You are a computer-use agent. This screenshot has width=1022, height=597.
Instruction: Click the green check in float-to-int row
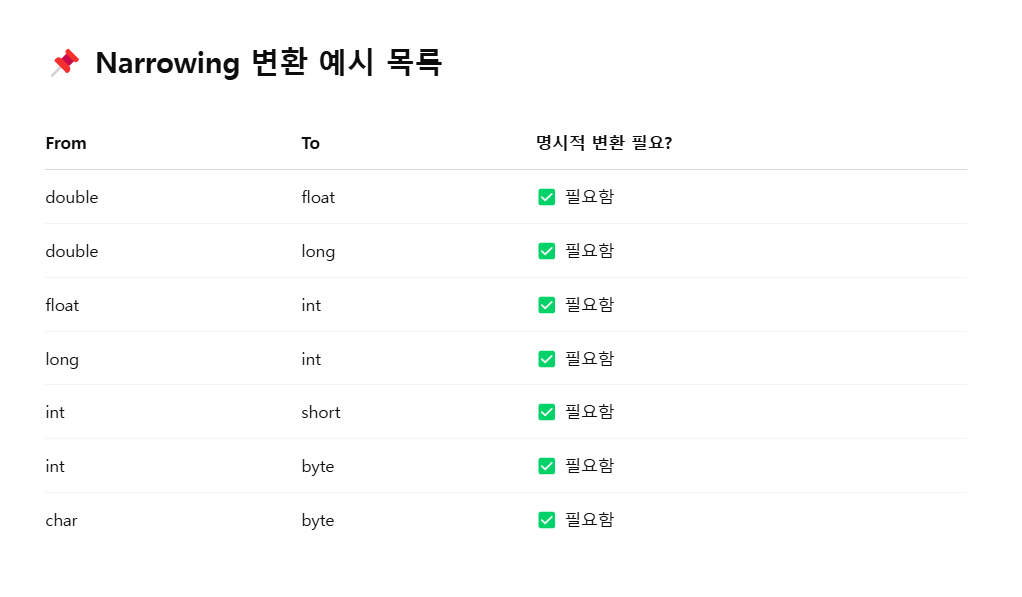pos(547,305)
